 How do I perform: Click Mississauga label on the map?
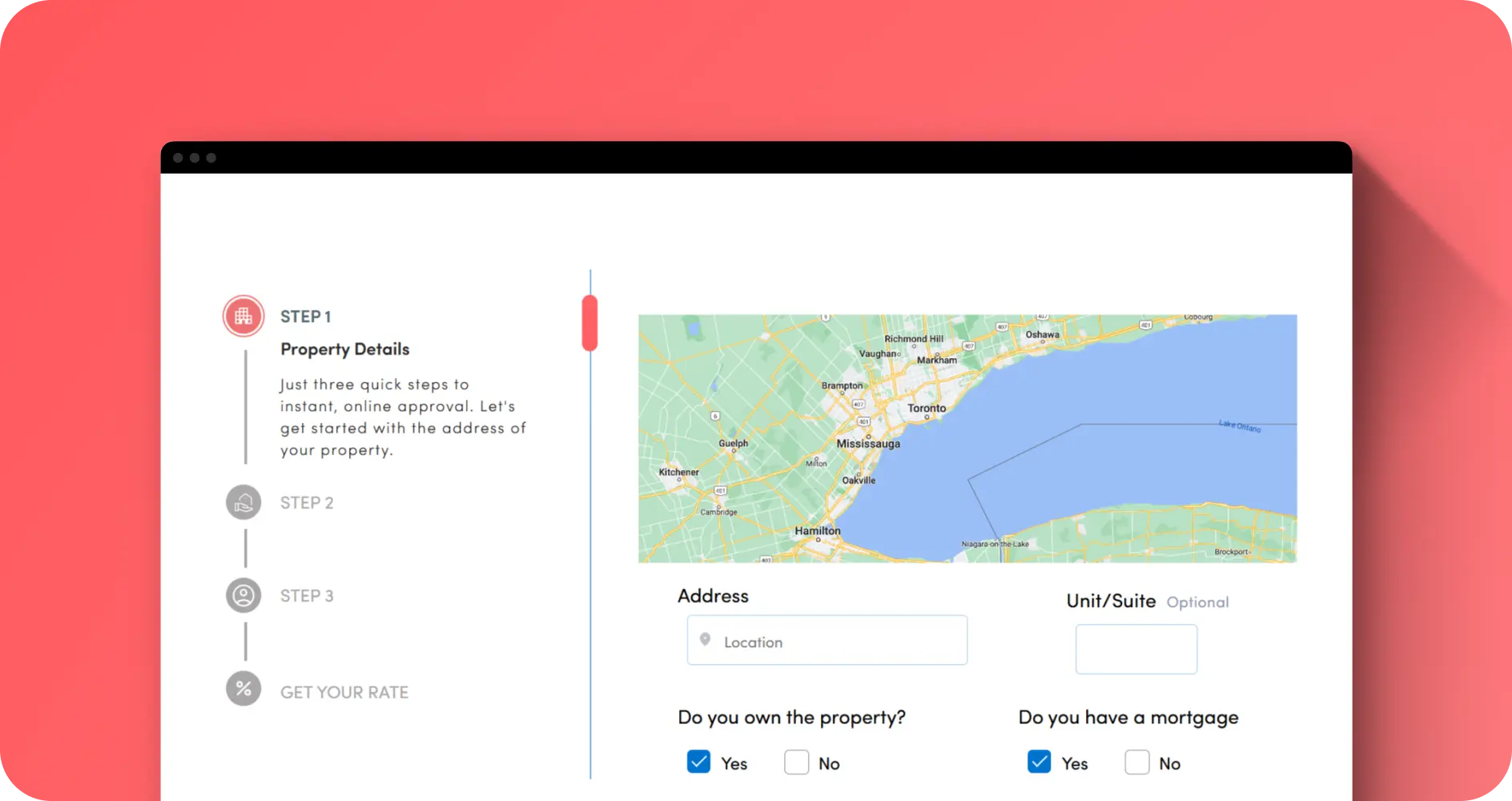pos(868,444)
